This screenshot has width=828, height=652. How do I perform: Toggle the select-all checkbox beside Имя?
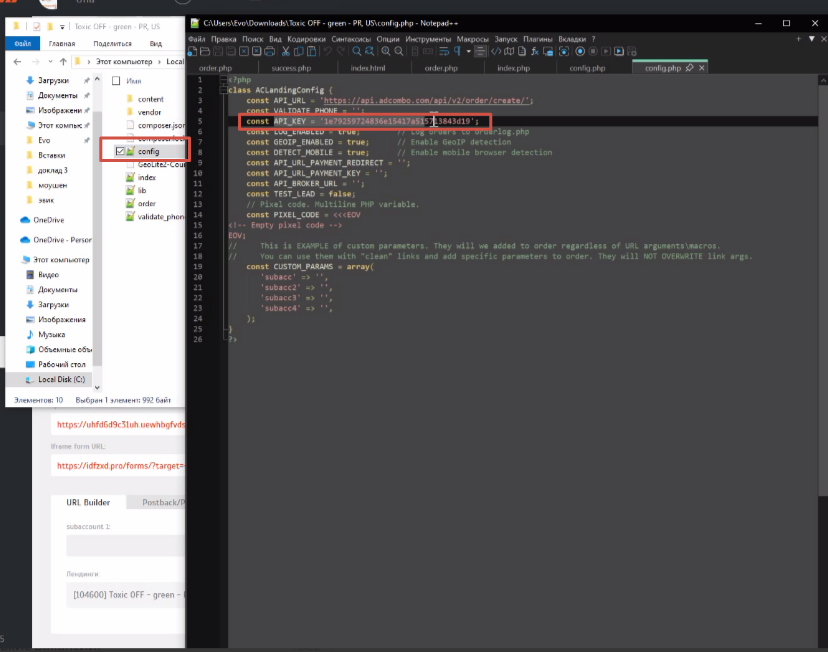click(x=116, y=80)
